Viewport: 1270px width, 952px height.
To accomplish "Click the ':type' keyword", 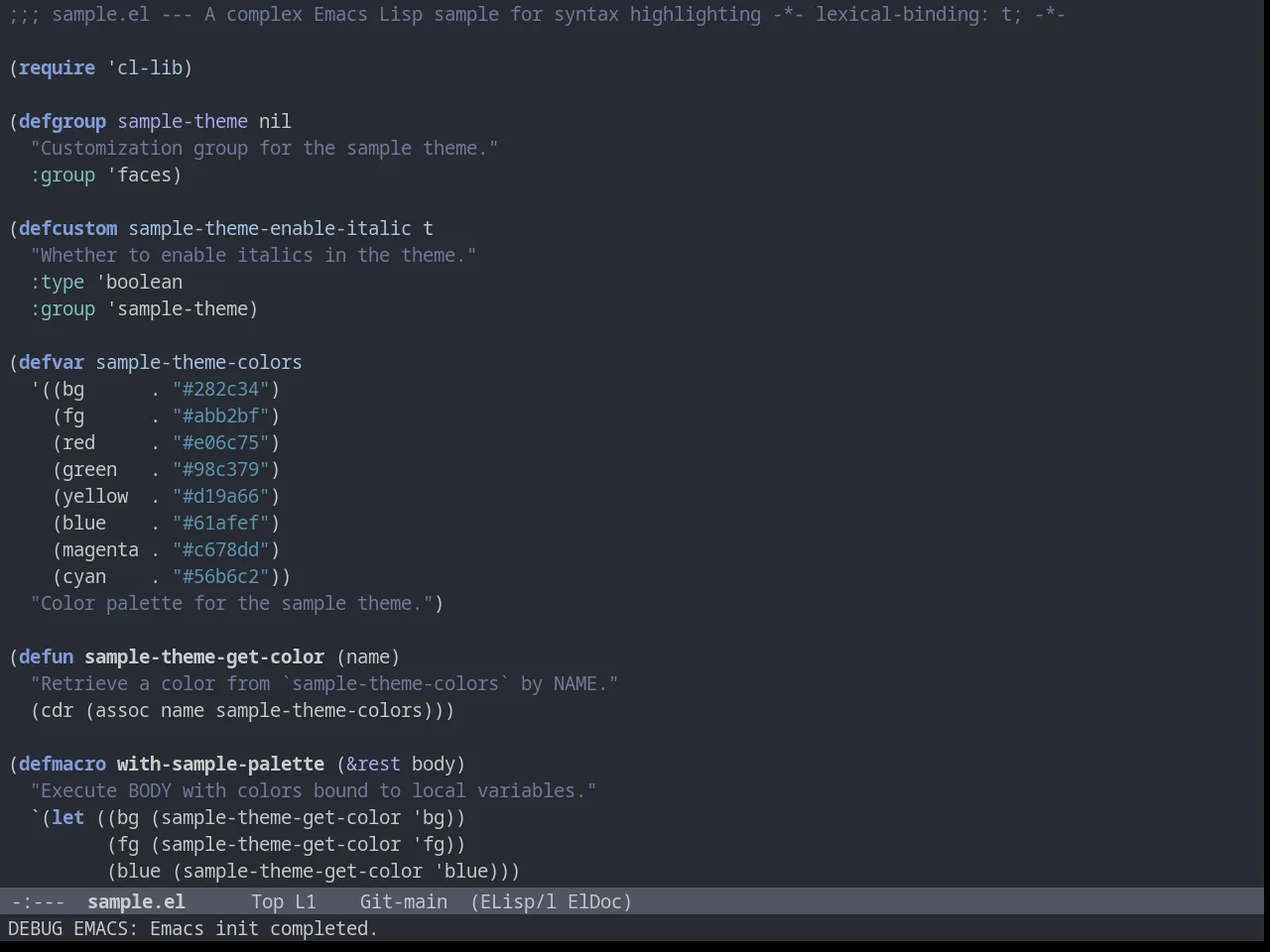I will click(57, 282).
